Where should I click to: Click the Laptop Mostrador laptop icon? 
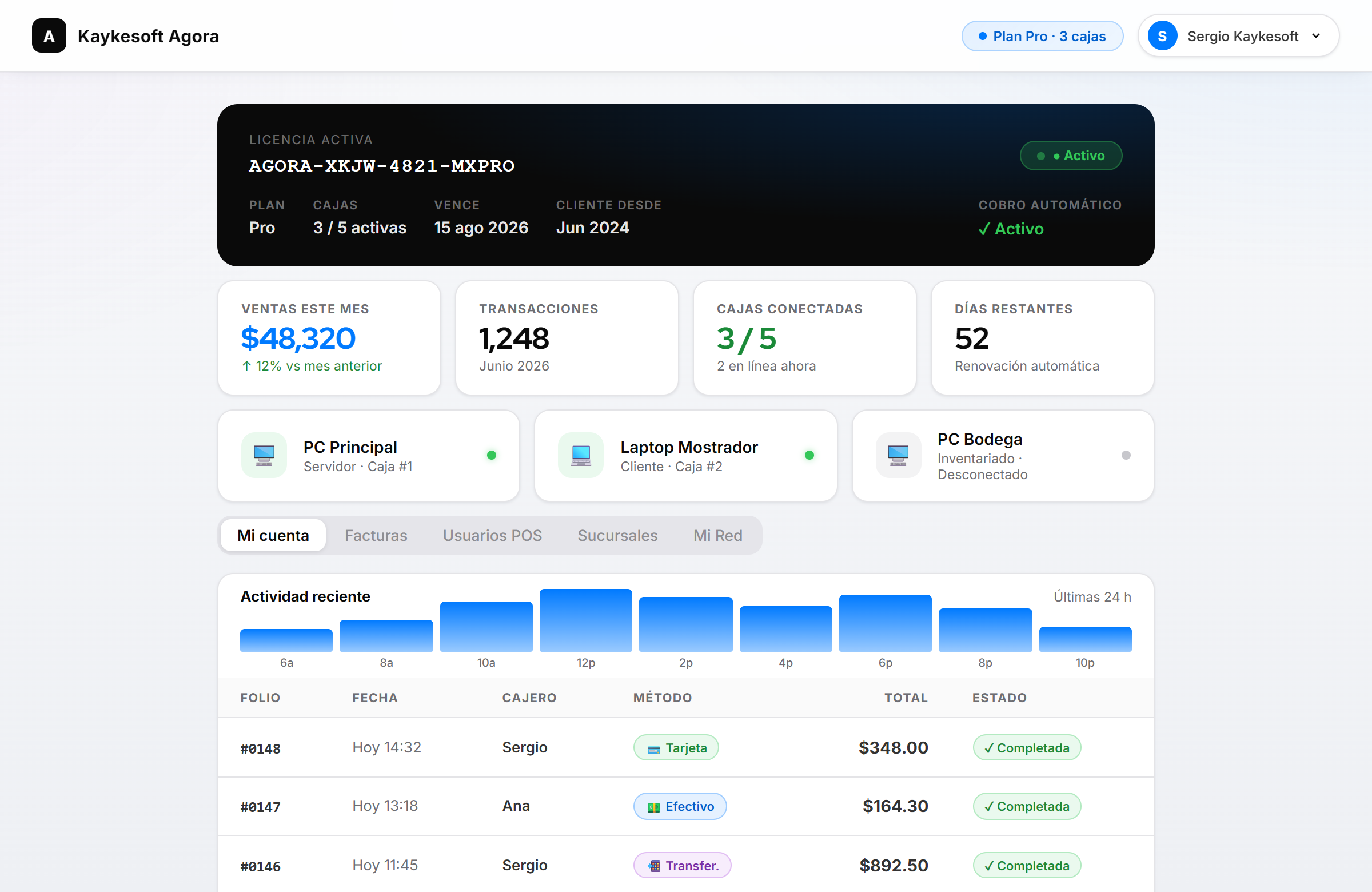(x=580, y=455)
